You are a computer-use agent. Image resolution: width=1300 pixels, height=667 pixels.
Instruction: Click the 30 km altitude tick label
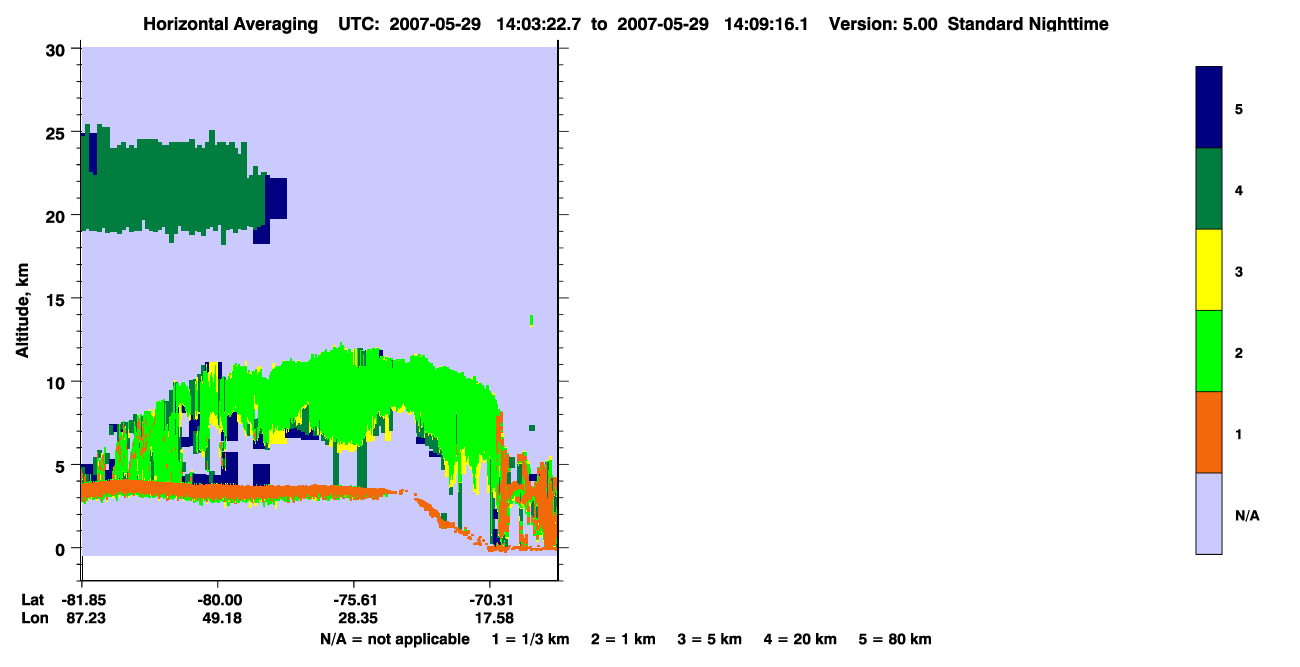(55, 50)
